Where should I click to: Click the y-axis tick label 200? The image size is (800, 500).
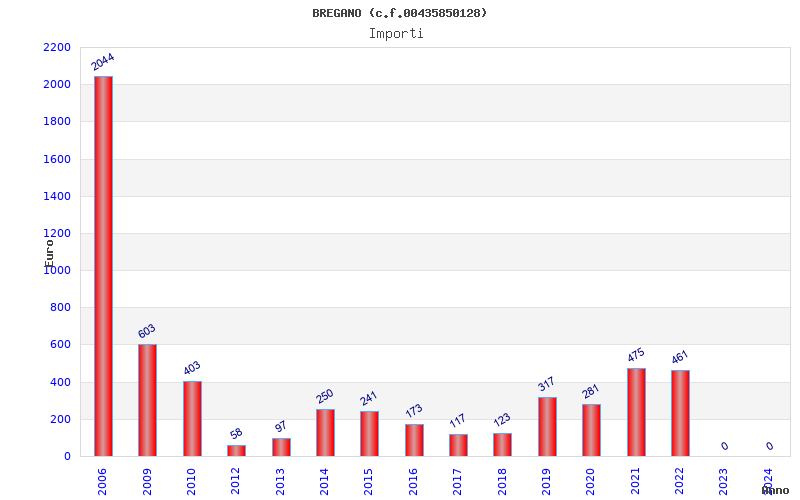pyautogui.click(x=60, y=419)
